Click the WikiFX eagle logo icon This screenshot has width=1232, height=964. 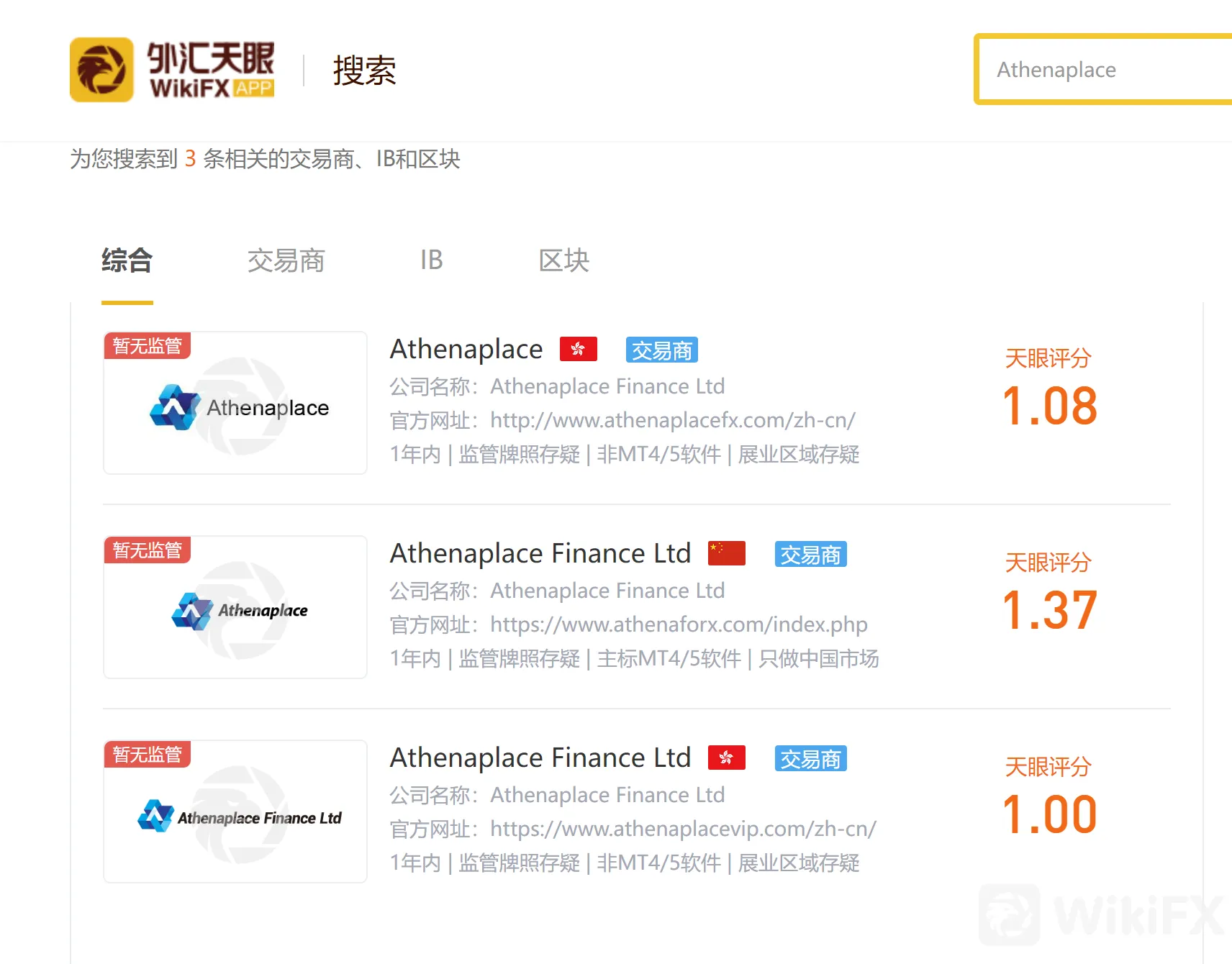point(101,70)
